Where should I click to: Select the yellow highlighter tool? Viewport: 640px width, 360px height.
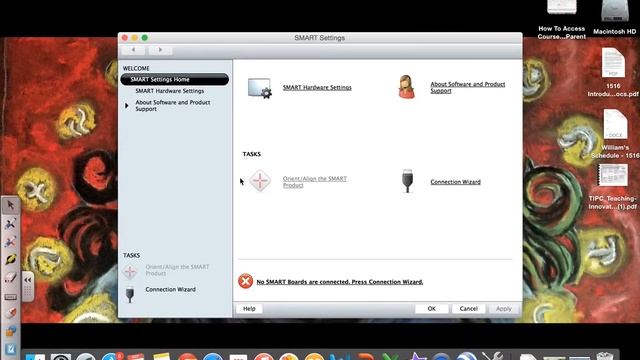point(10,260)
